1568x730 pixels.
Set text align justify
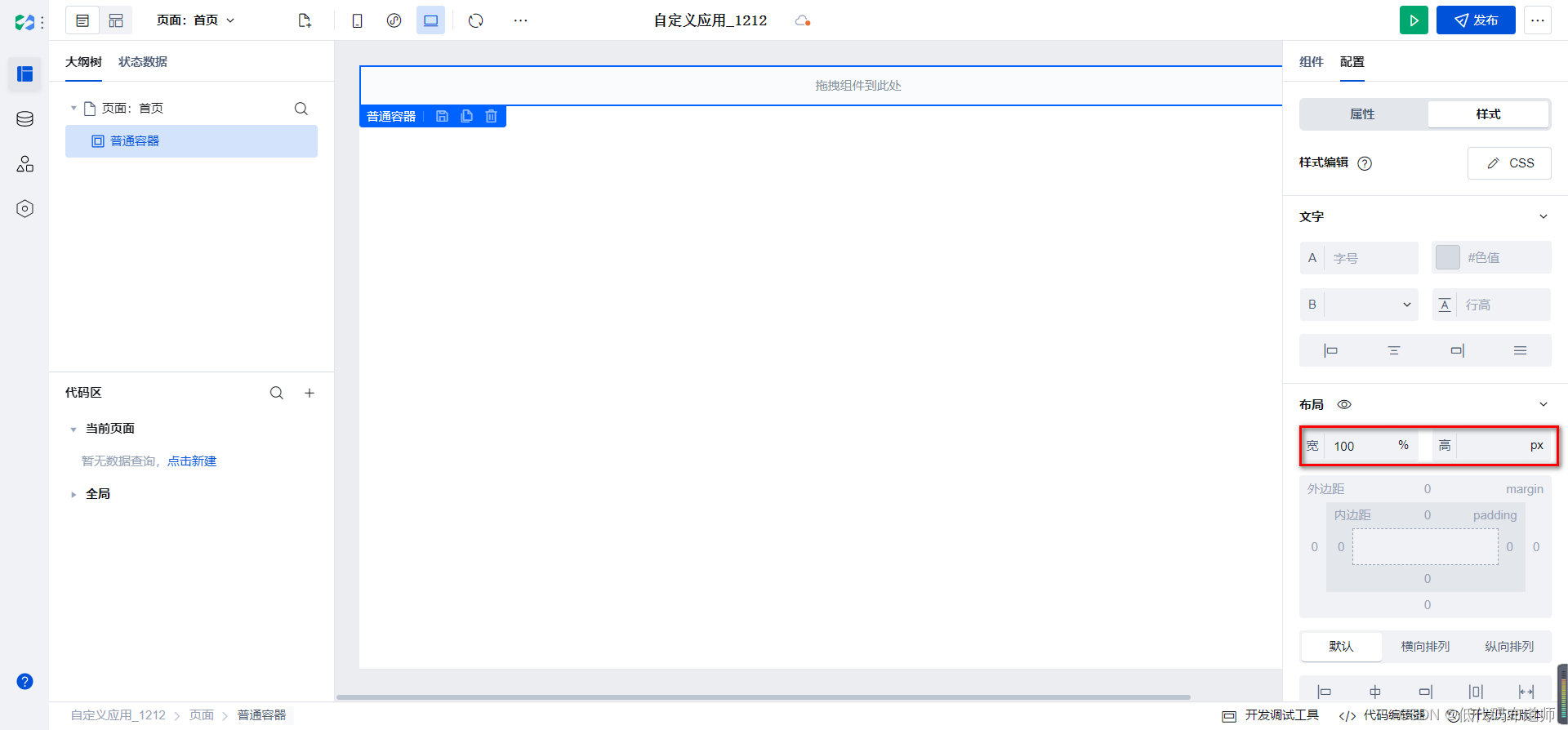(1520, 350)
